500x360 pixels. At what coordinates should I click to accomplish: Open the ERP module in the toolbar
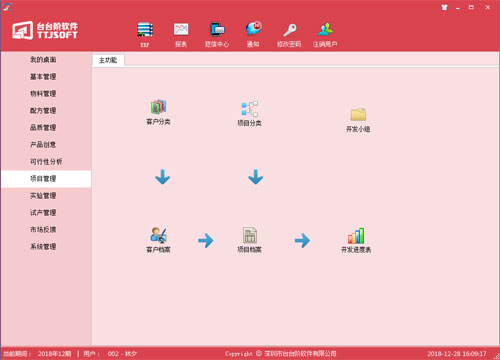[145, 34]
